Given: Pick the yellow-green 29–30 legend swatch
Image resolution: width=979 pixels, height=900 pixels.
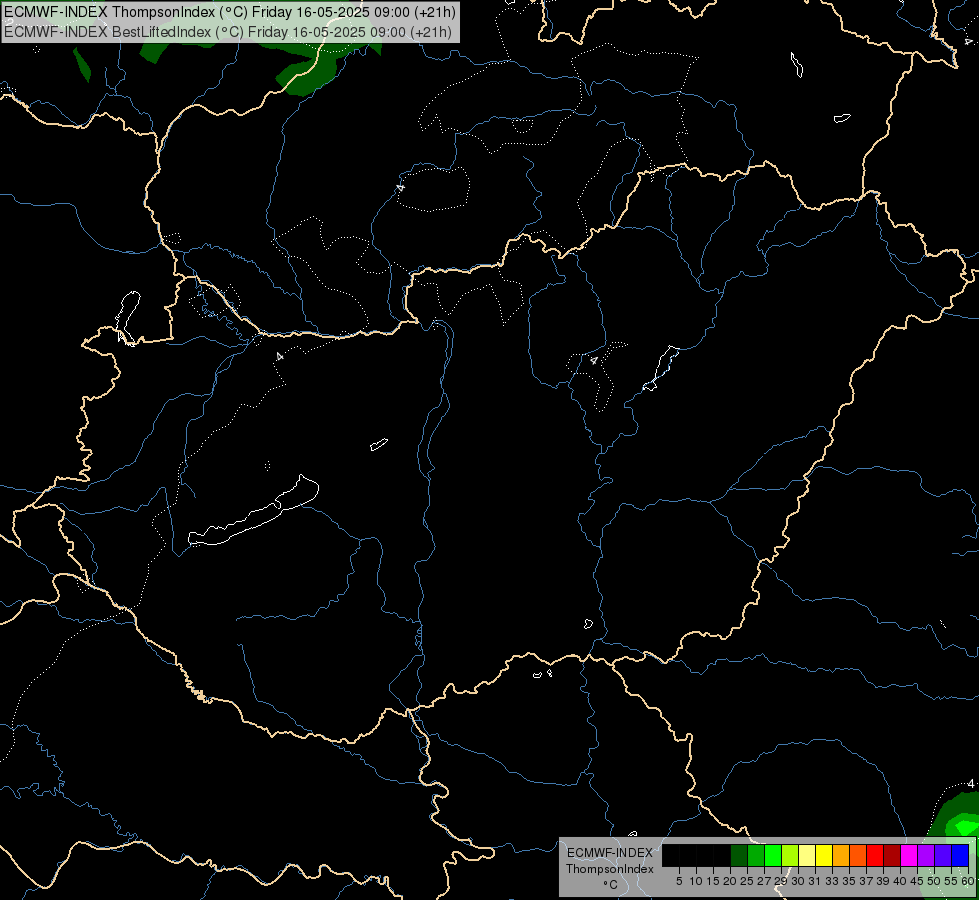Looking at the screenshot, I should (790, 855).
